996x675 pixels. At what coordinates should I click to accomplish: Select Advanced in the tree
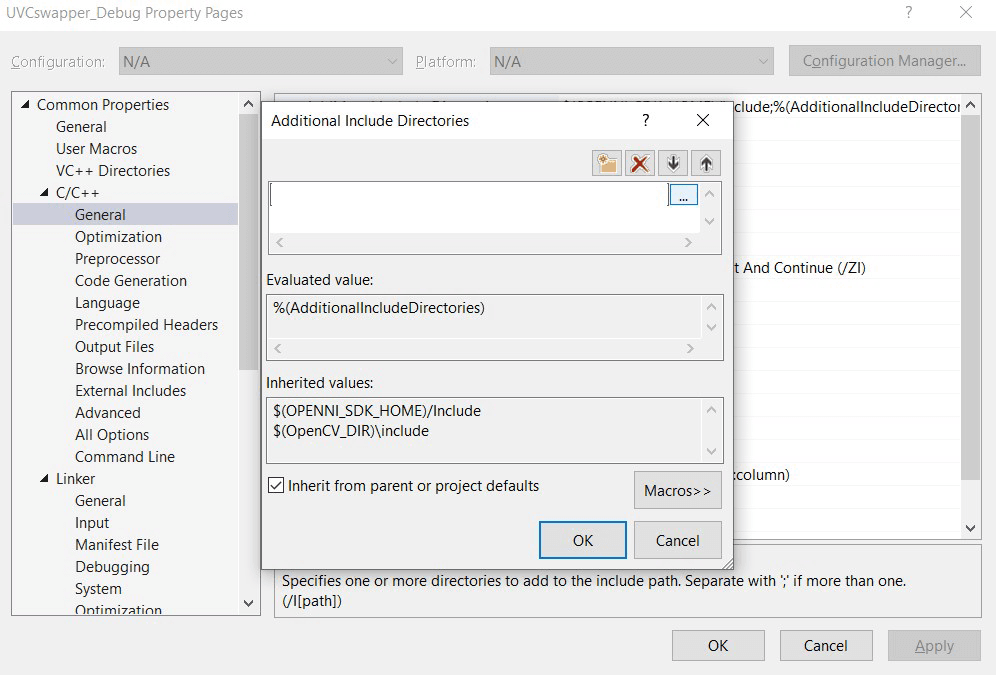click(x=108, y=413)
